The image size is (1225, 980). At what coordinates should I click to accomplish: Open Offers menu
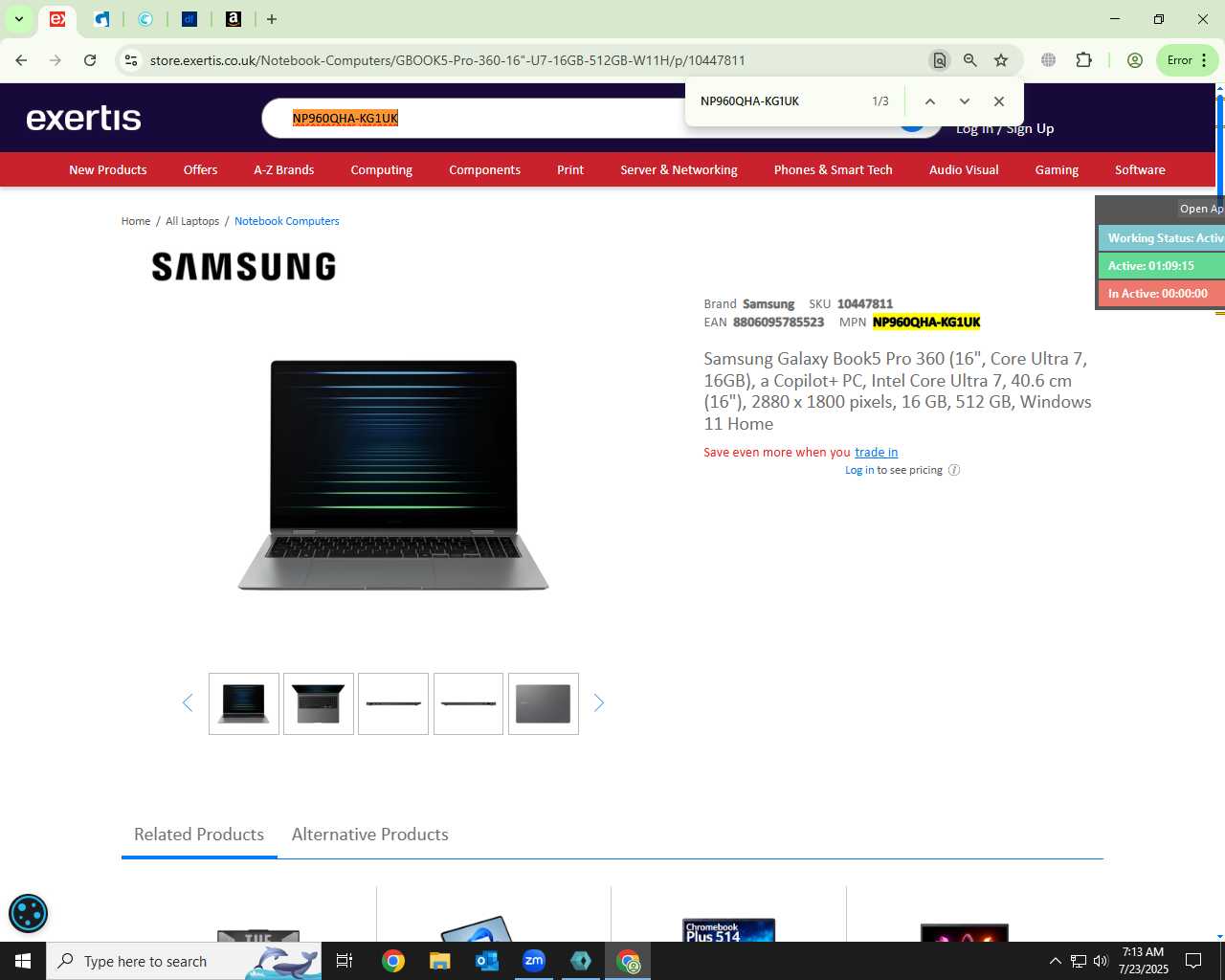[200, 169]
